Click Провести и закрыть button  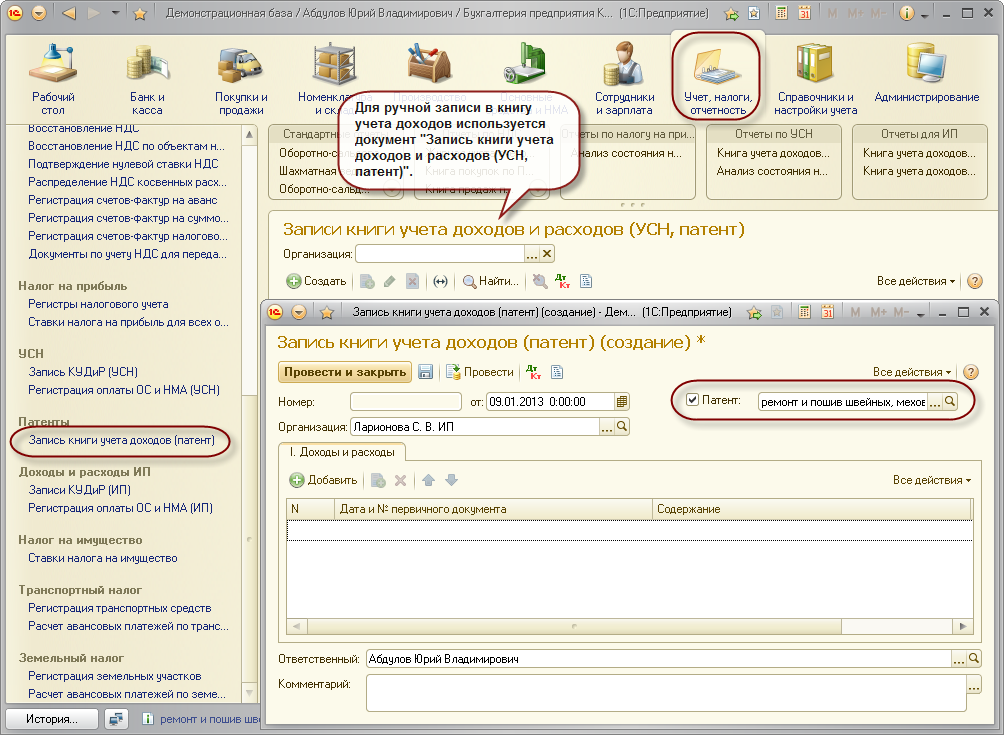345,372
